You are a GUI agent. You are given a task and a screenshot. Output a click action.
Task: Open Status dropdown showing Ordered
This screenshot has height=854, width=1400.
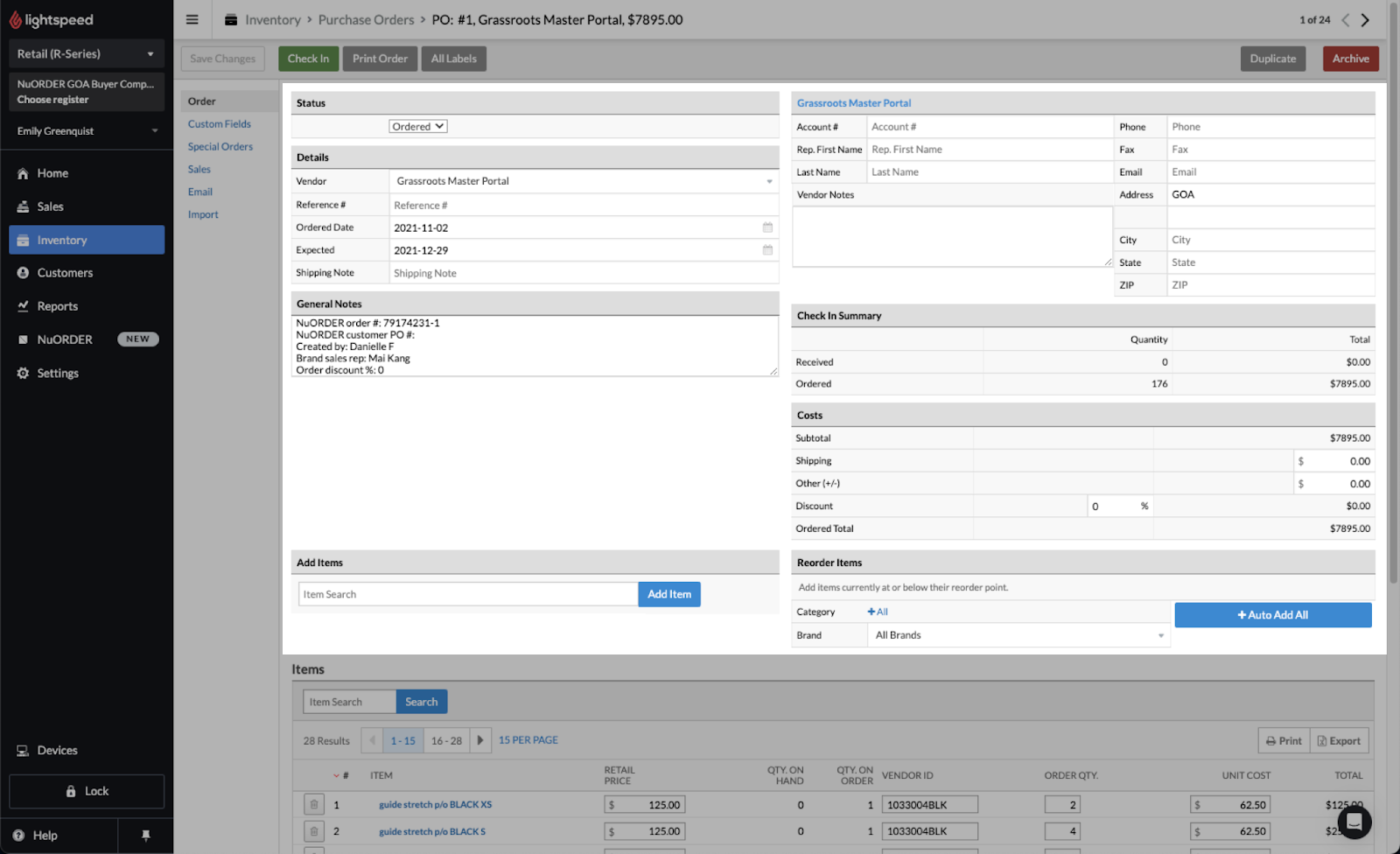(x=418, y=127)
